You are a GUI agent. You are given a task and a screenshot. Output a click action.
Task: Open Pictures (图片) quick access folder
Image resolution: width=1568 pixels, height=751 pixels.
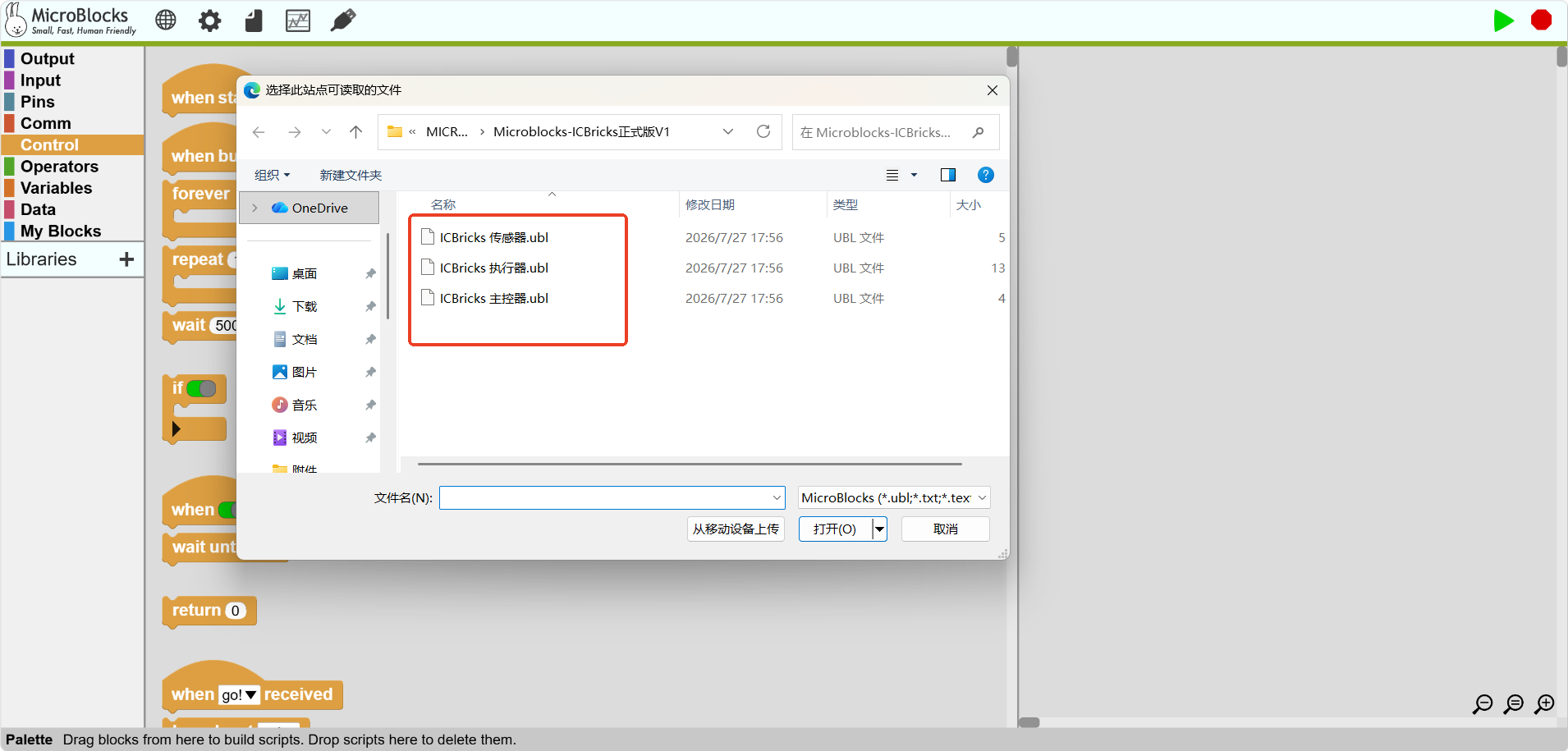tap(305, 372)
